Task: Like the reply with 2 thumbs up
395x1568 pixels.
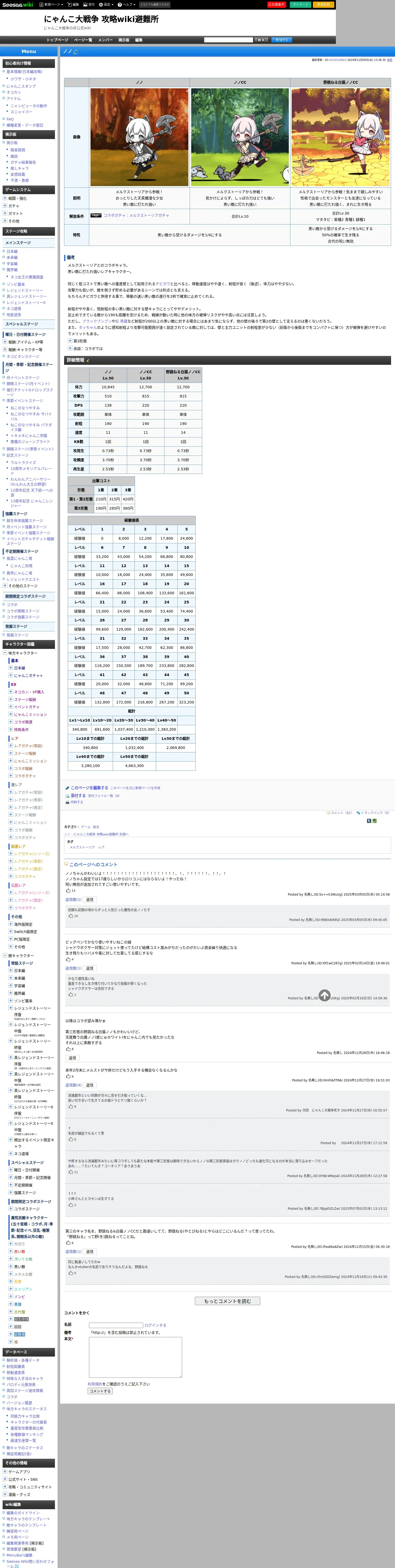Action: pos(71,1204)
